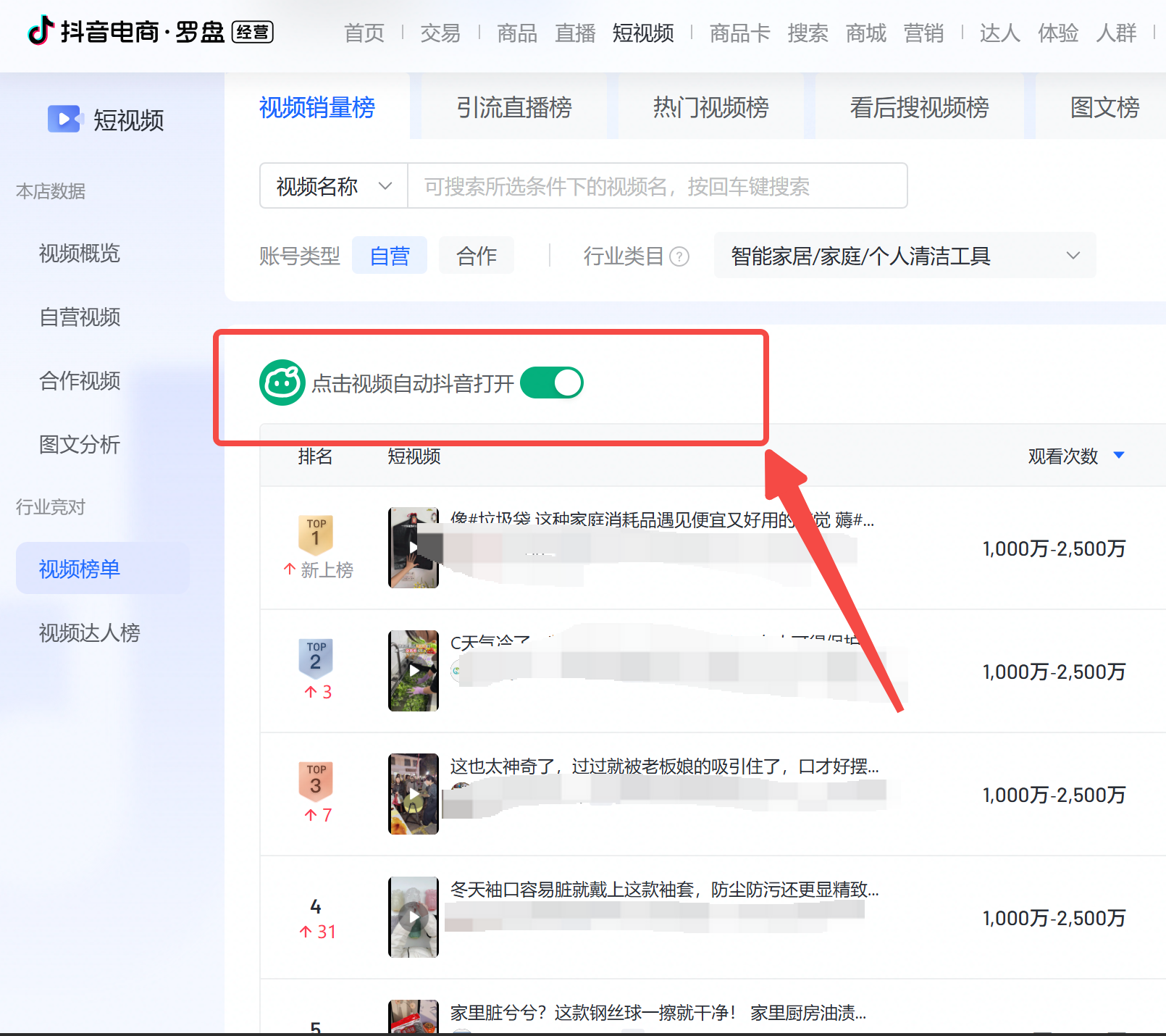
Task: Play the TOP 1 video thumbnail
Action: (414, 548)
